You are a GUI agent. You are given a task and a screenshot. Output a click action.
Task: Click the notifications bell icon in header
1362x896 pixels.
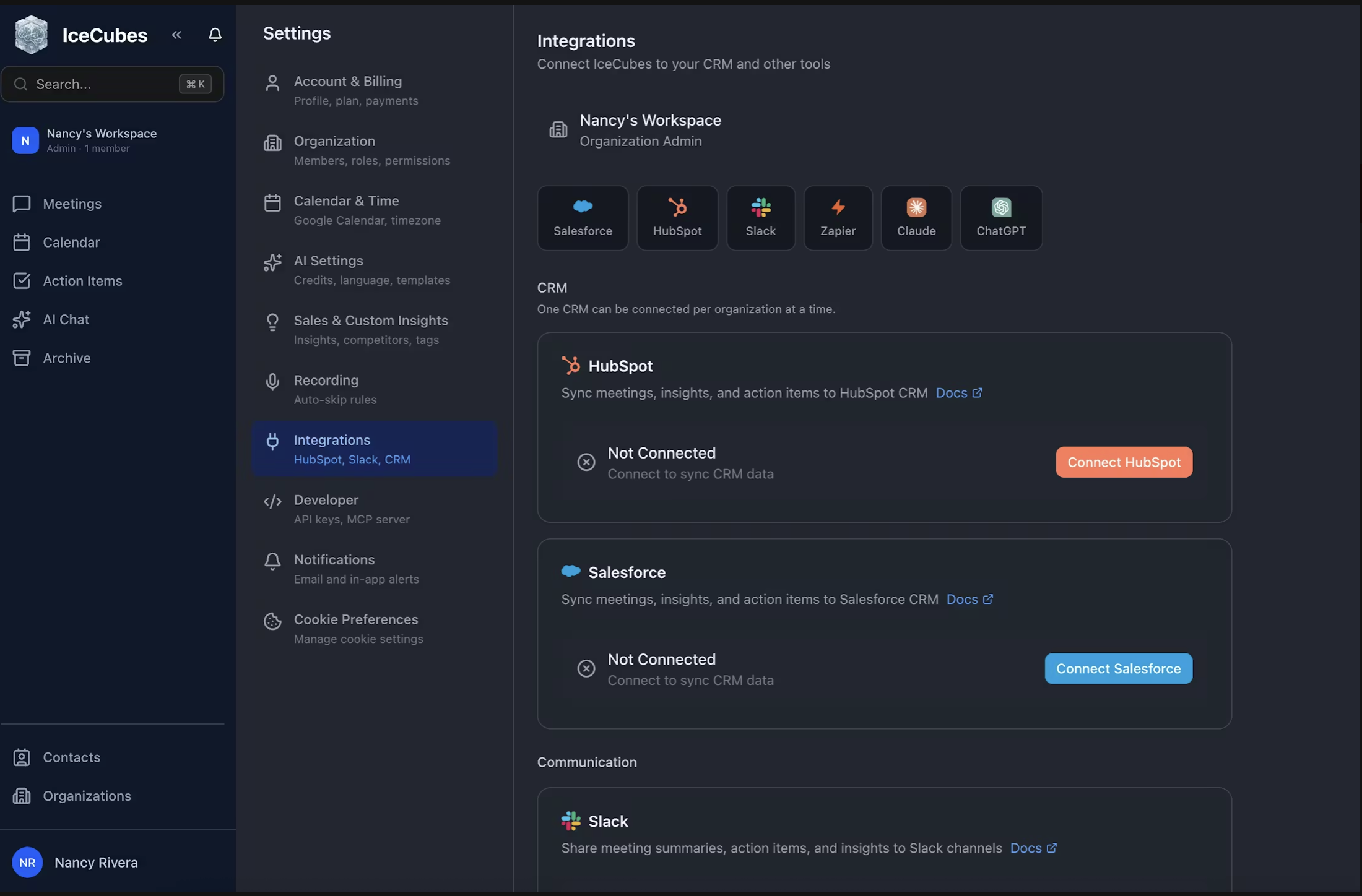(215, 35)
